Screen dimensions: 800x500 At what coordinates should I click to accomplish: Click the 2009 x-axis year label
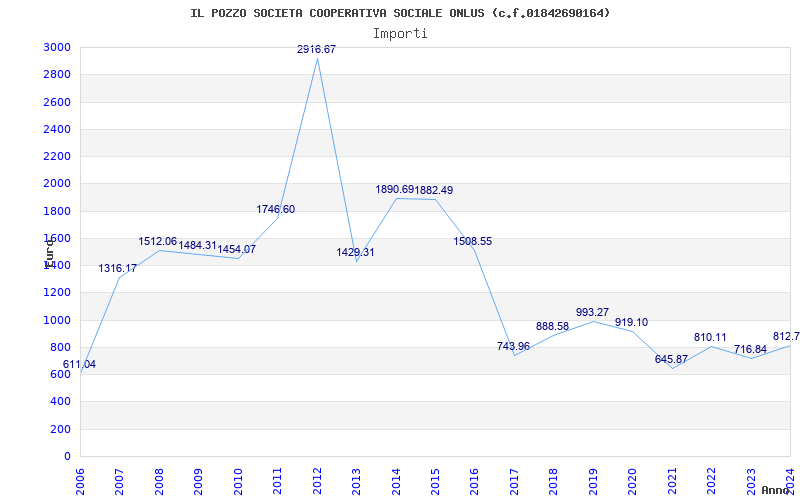[198, 482]
